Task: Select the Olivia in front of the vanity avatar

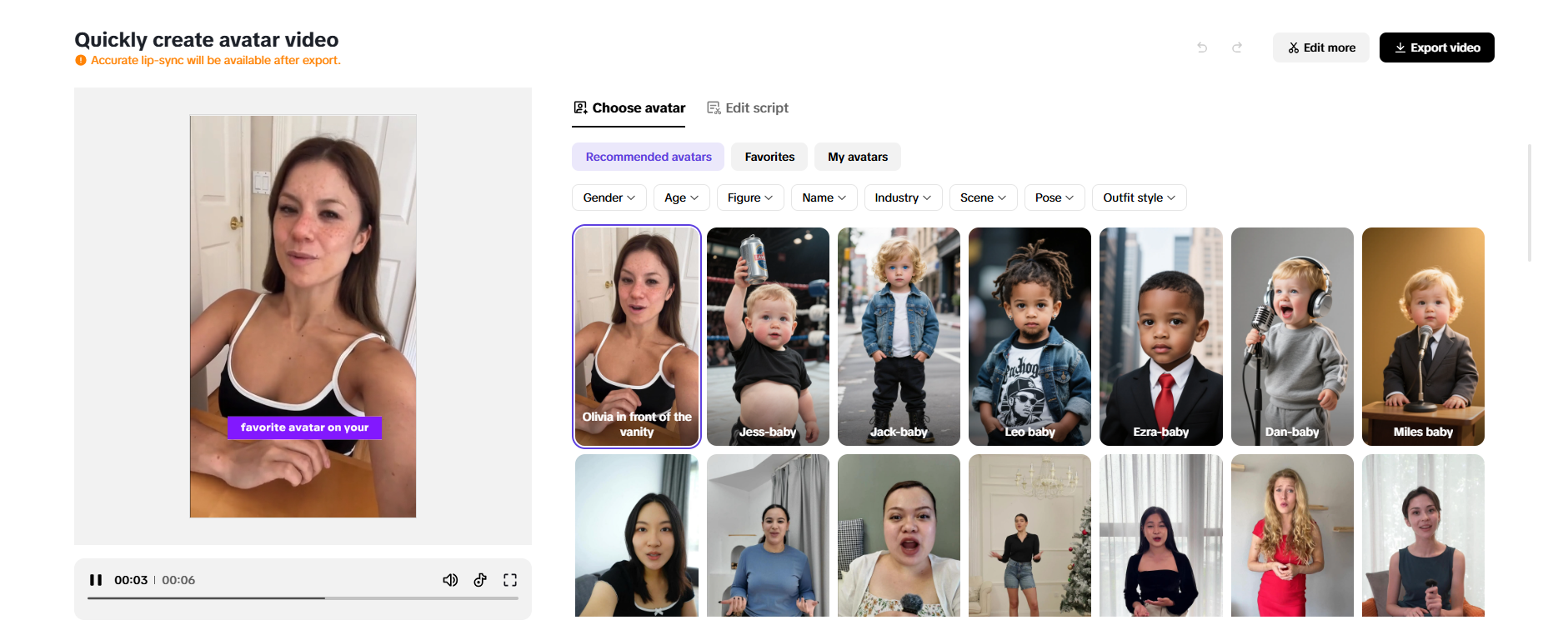Action: 637,337
